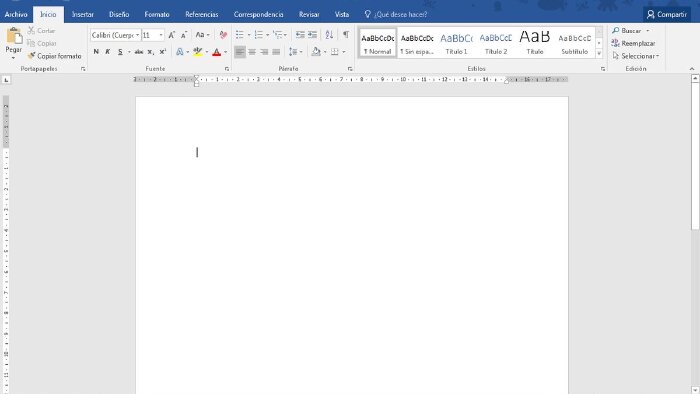This screenshot has width=700, height=394.
Task: Justify the paragraph text
Action: (x=276, y=52)
